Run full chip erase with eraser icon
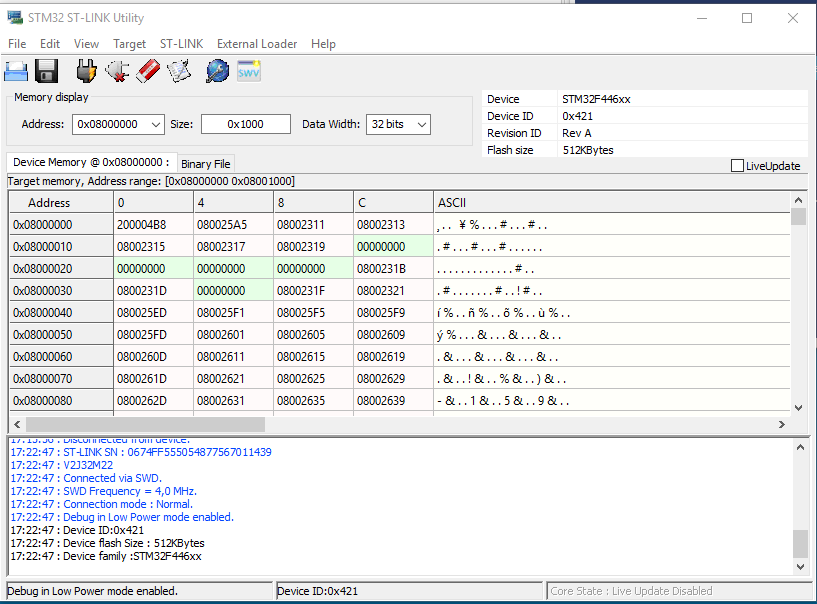The image size is (817, 604). coord(148,71)
